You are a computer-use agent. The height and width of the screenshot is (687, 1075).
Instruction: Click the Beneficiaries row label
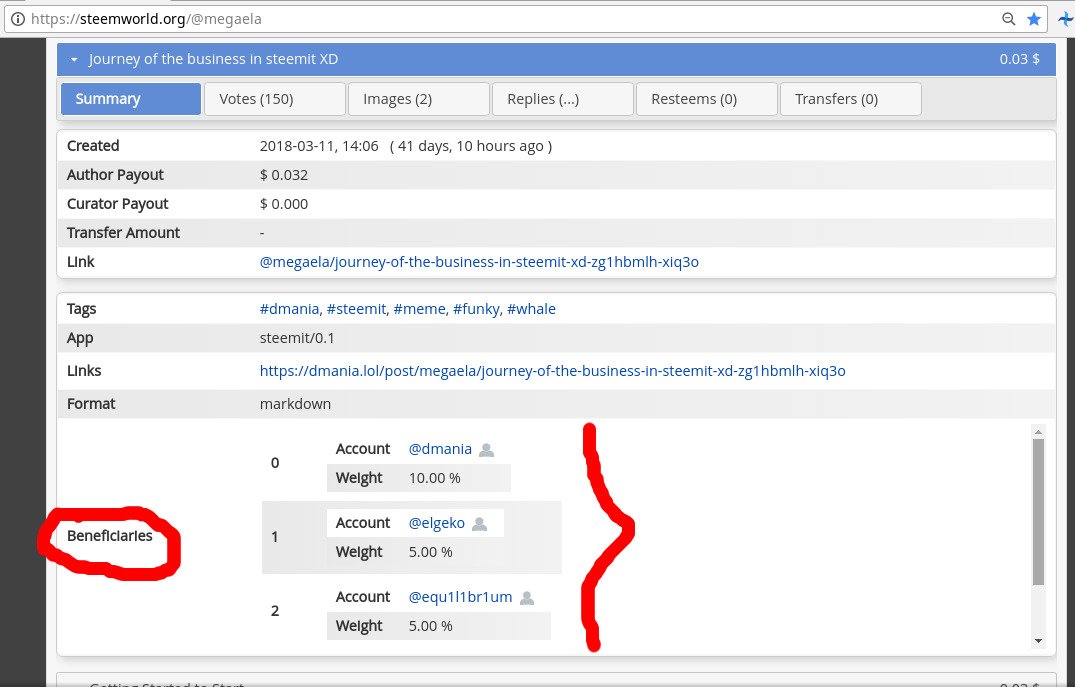pyautogui.click(x=110, y=536)
